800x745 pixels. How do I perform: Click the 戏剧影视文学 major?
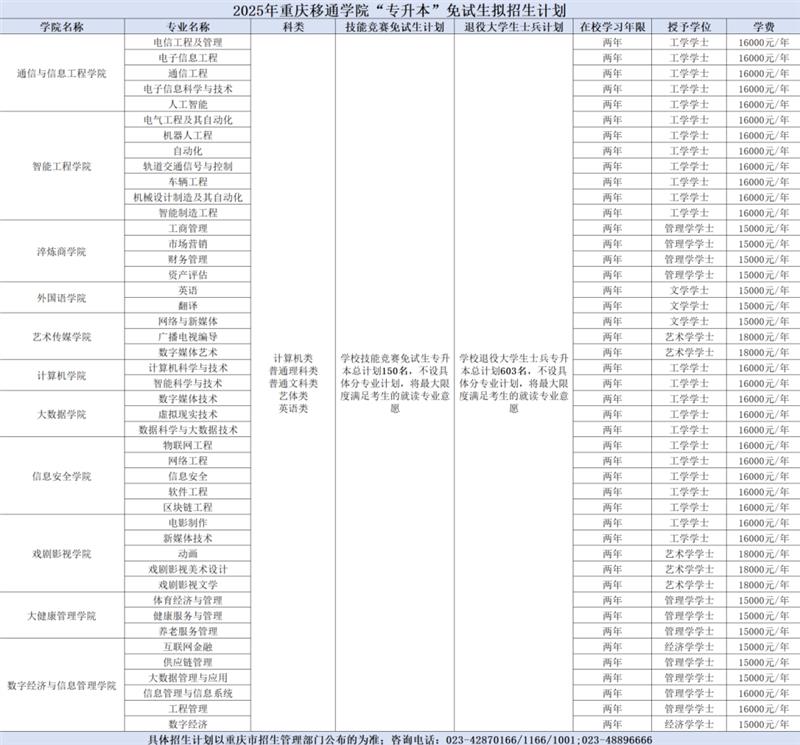click(x=188, y=585)
